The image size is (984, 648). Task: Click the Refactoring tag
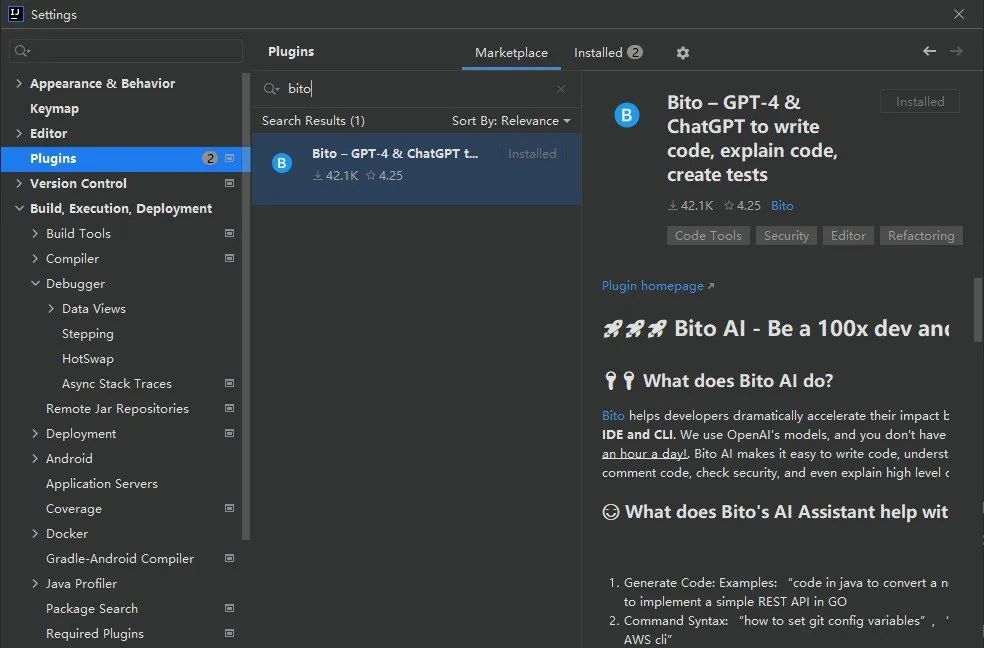pos(921,236)
